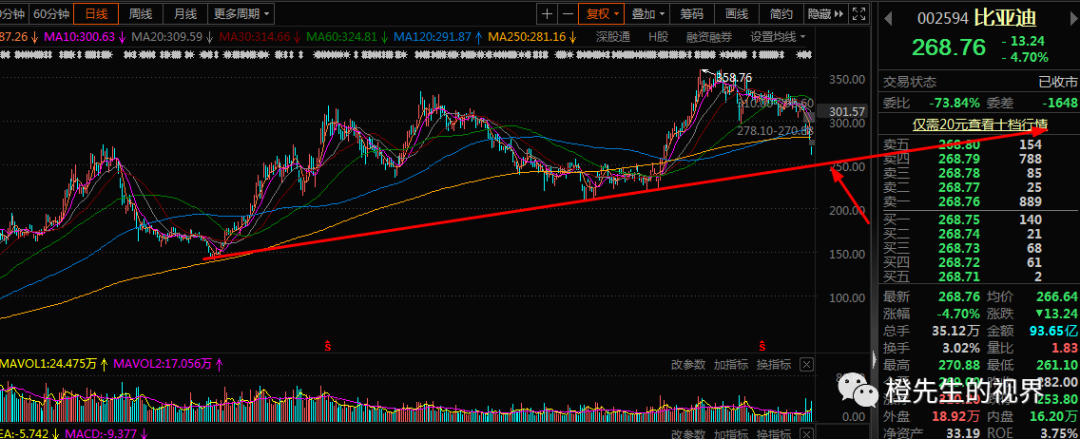Toggle 简约 simplified view
The image size is (1080, 439).
pyautogui.click(x=782, y=14)
